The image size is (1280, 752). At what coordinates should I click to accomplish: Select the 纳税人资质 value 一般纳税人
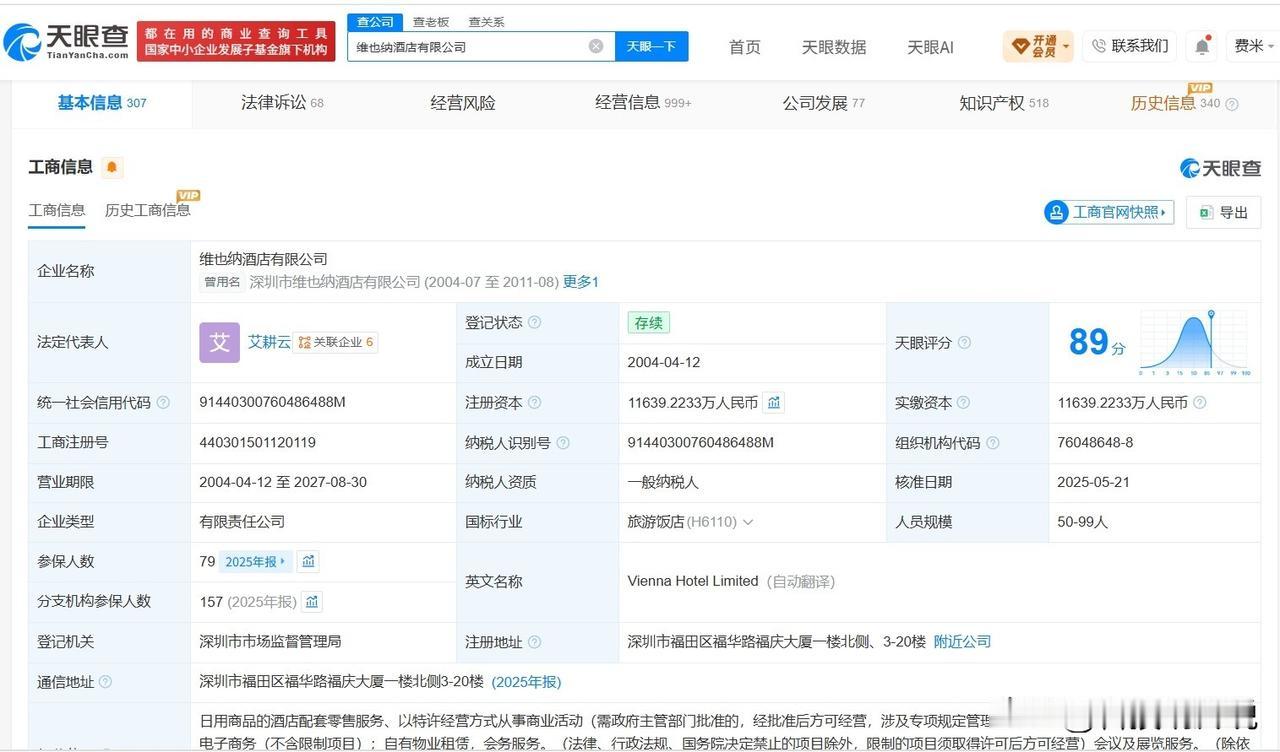663,482
